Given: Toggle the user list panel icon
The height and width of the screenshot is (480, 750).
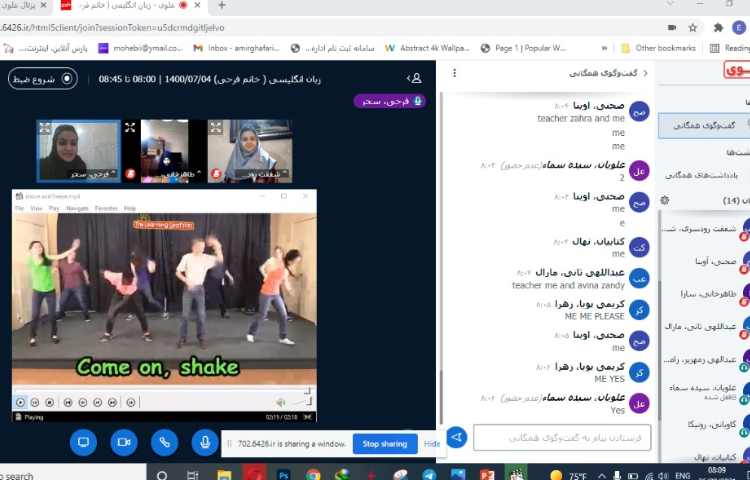Looking at the screenshot, I should [x=415, y=78].
